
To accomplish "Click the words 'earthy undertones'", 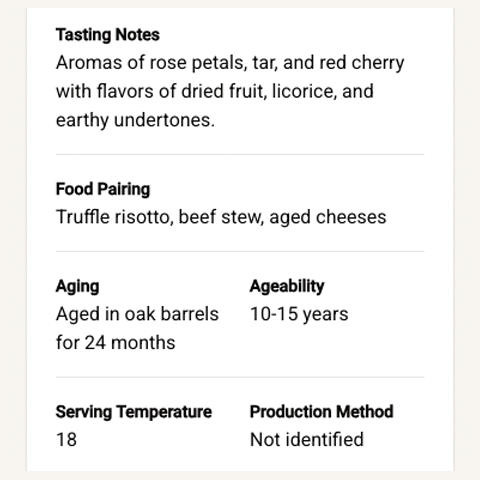I will coord(133,120).
